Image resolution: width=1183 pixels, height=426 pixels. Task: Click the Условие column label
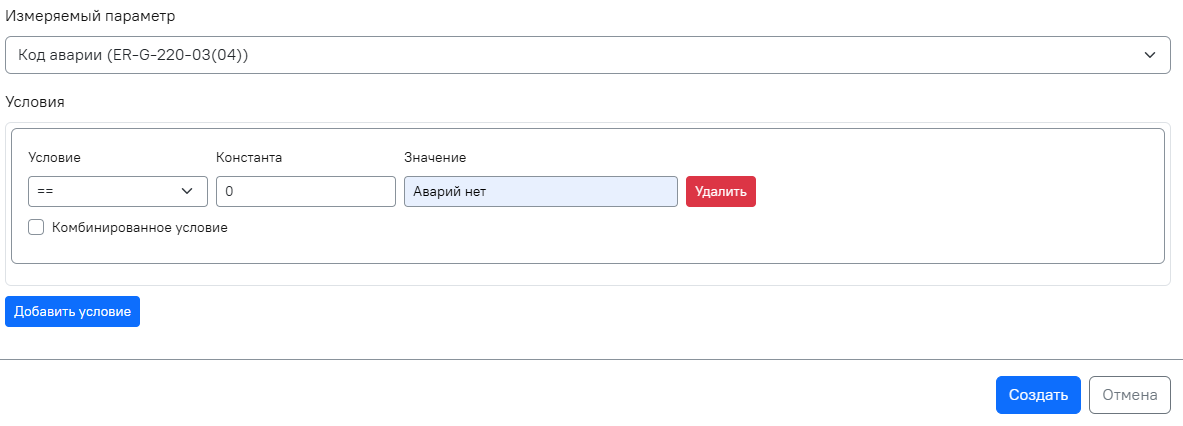coord(54,158)
